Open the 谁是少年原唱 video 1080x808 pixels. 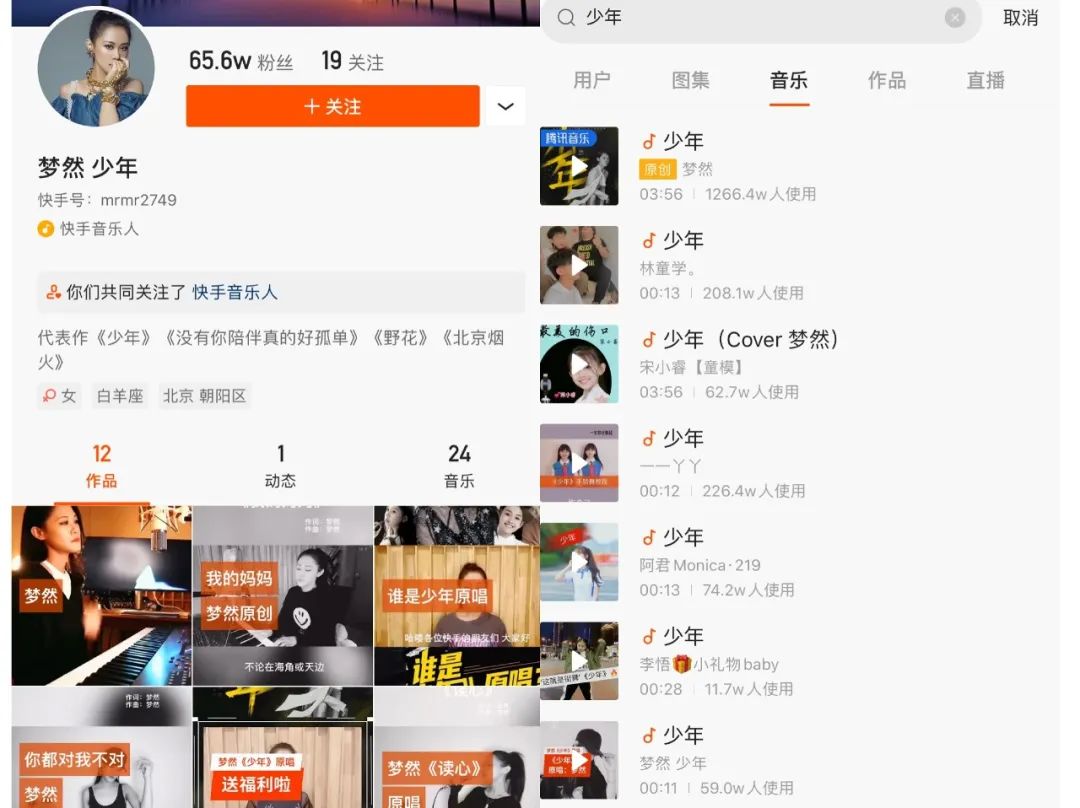[x=457, y=596]
